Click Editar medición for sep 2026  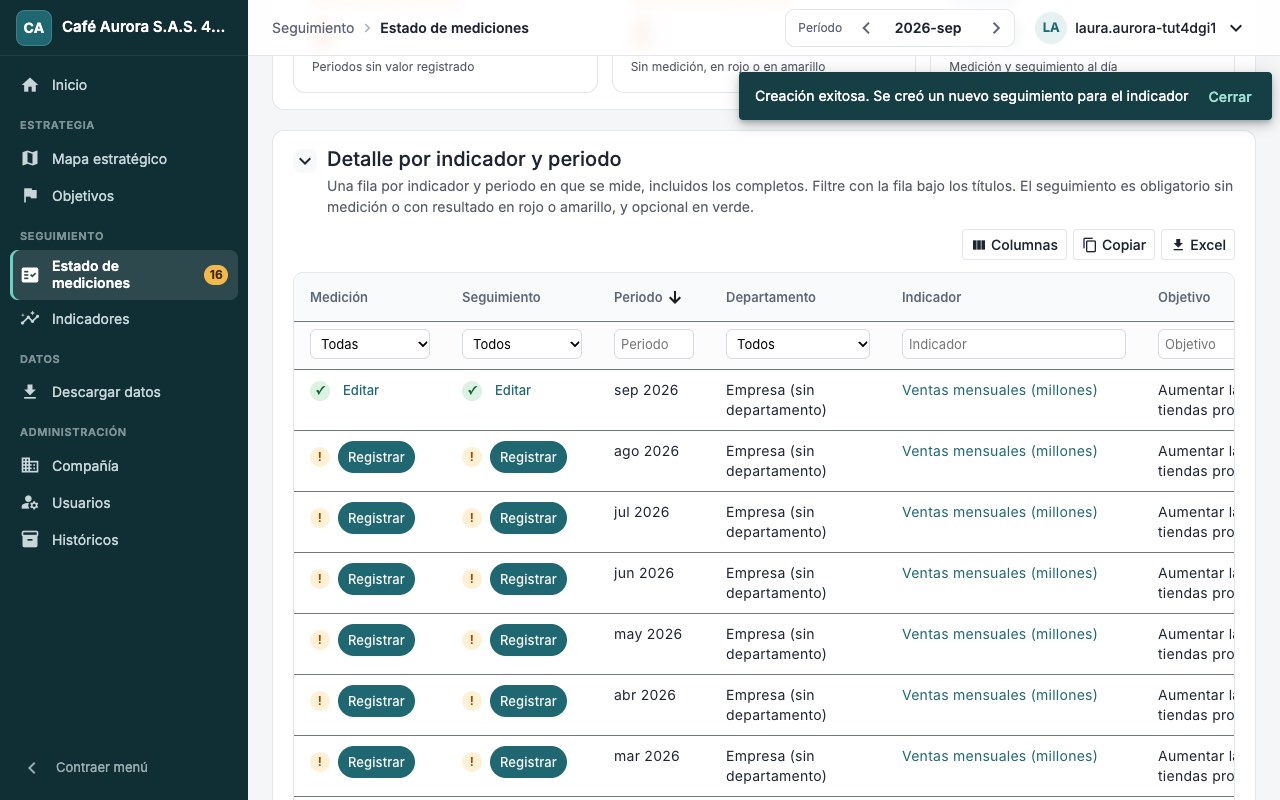(361, 391)
